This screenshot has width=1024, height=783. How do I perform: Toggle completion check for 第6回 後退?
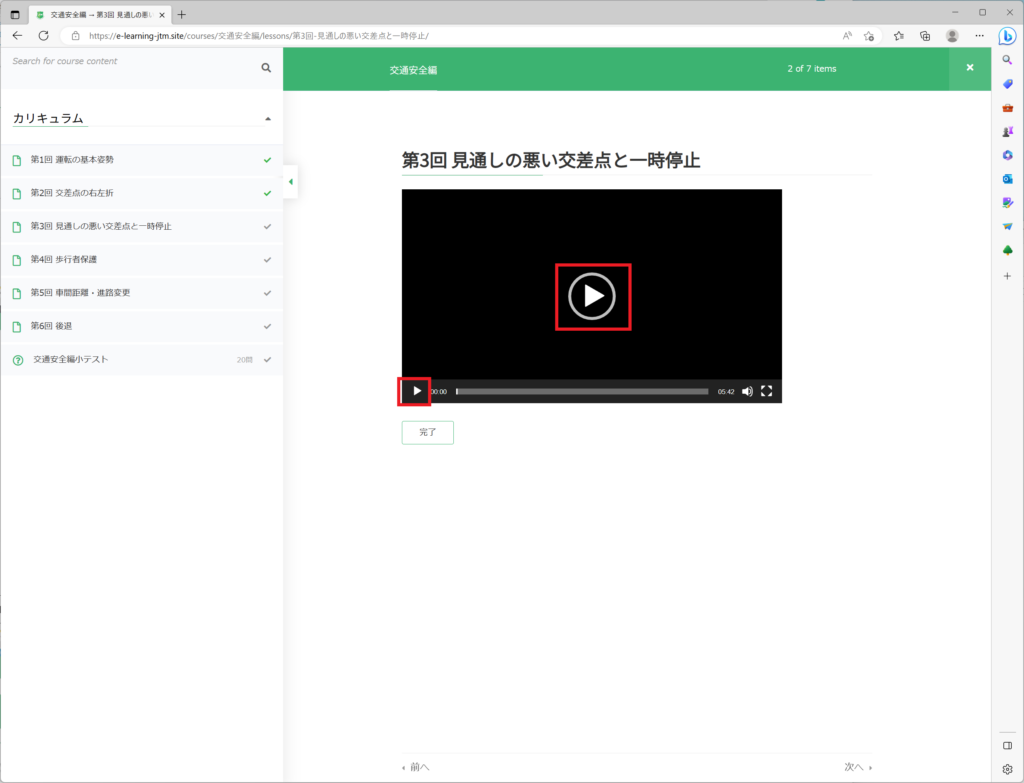267,326
